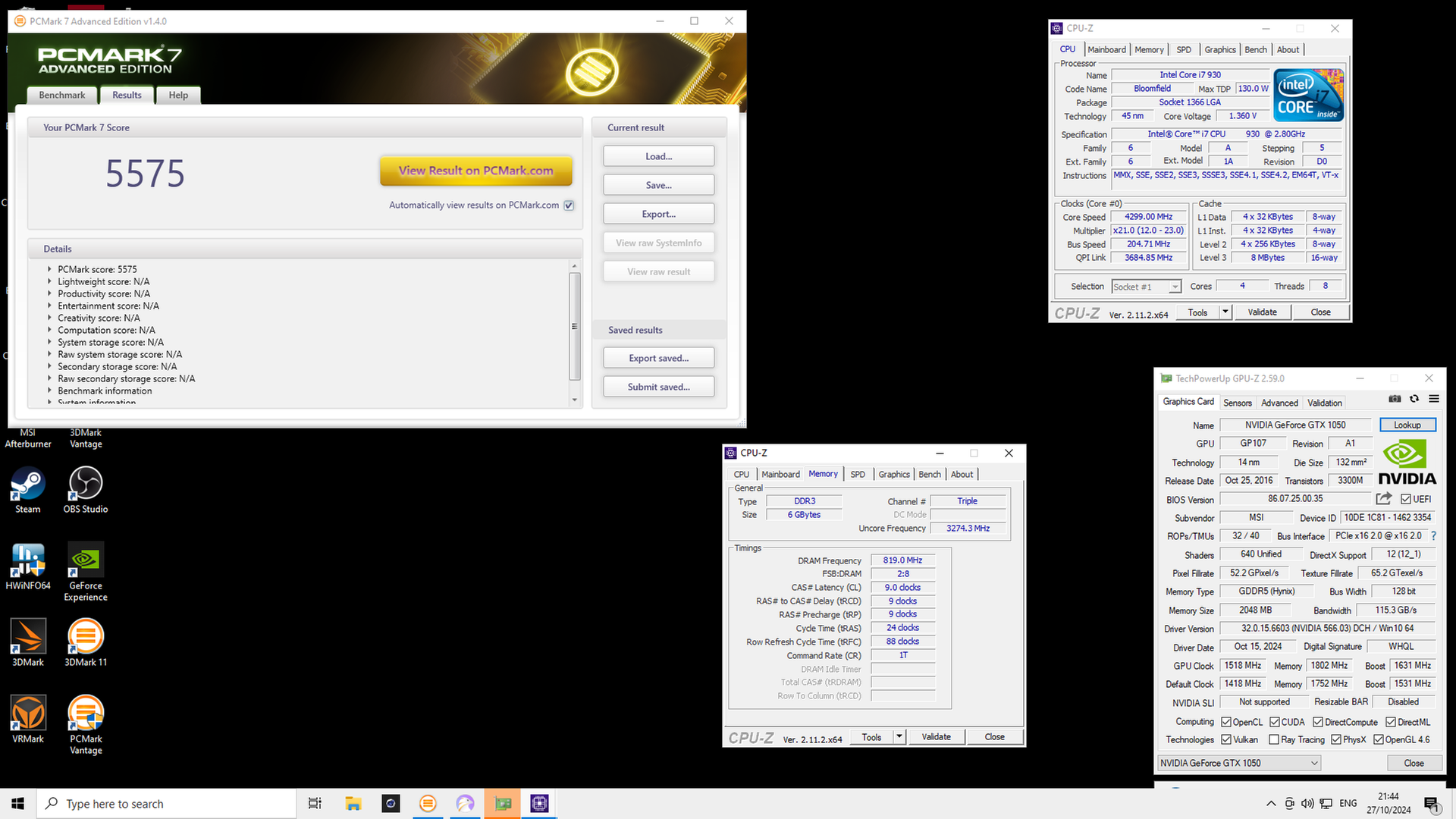Open notification center icon
Image resolution: width=1456 pixels, height=819 pixels.
pos(1432,804)
